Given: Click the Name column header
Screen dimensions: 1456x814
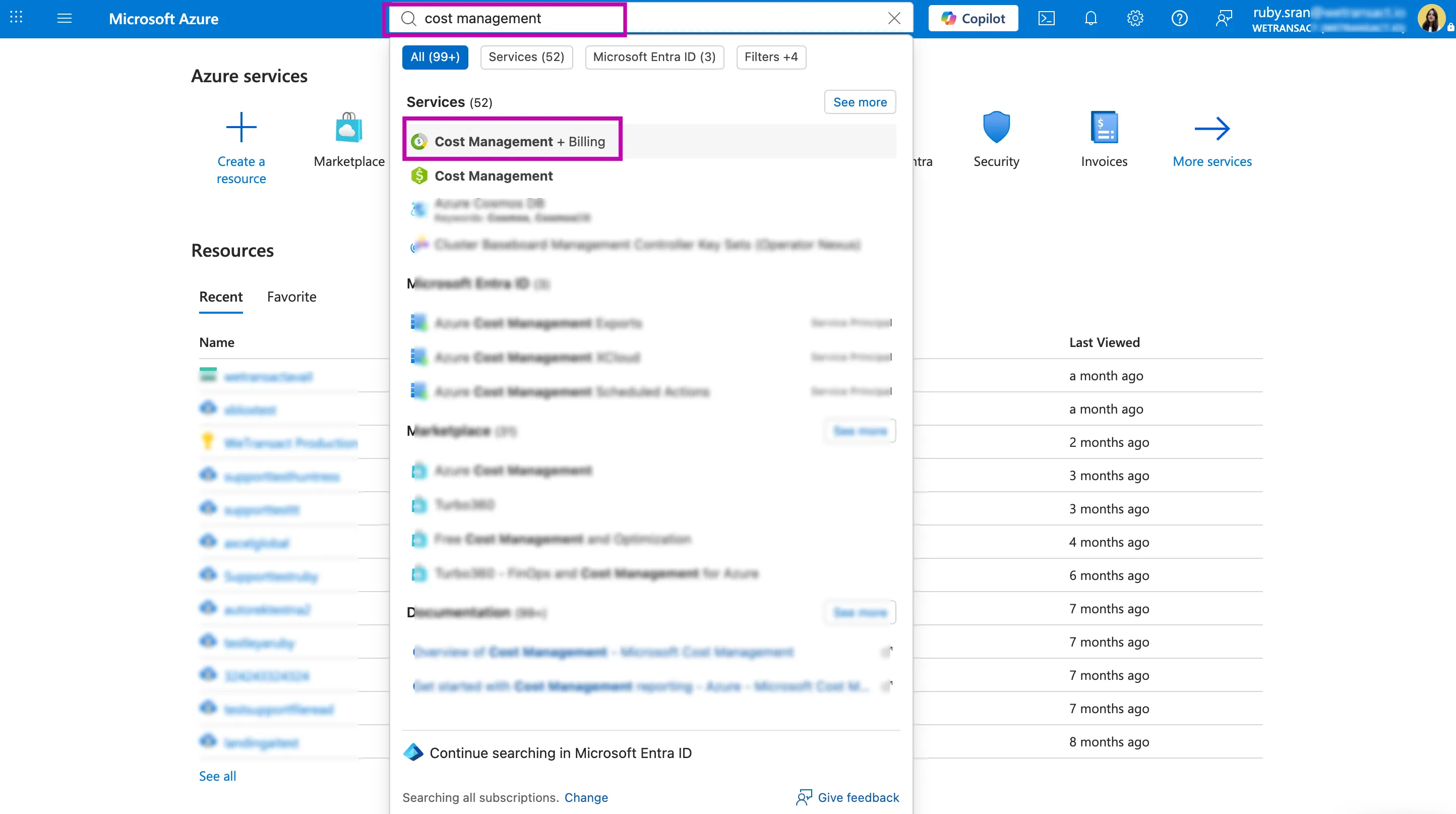Looking at the screenshot, I should coord(216,342).
